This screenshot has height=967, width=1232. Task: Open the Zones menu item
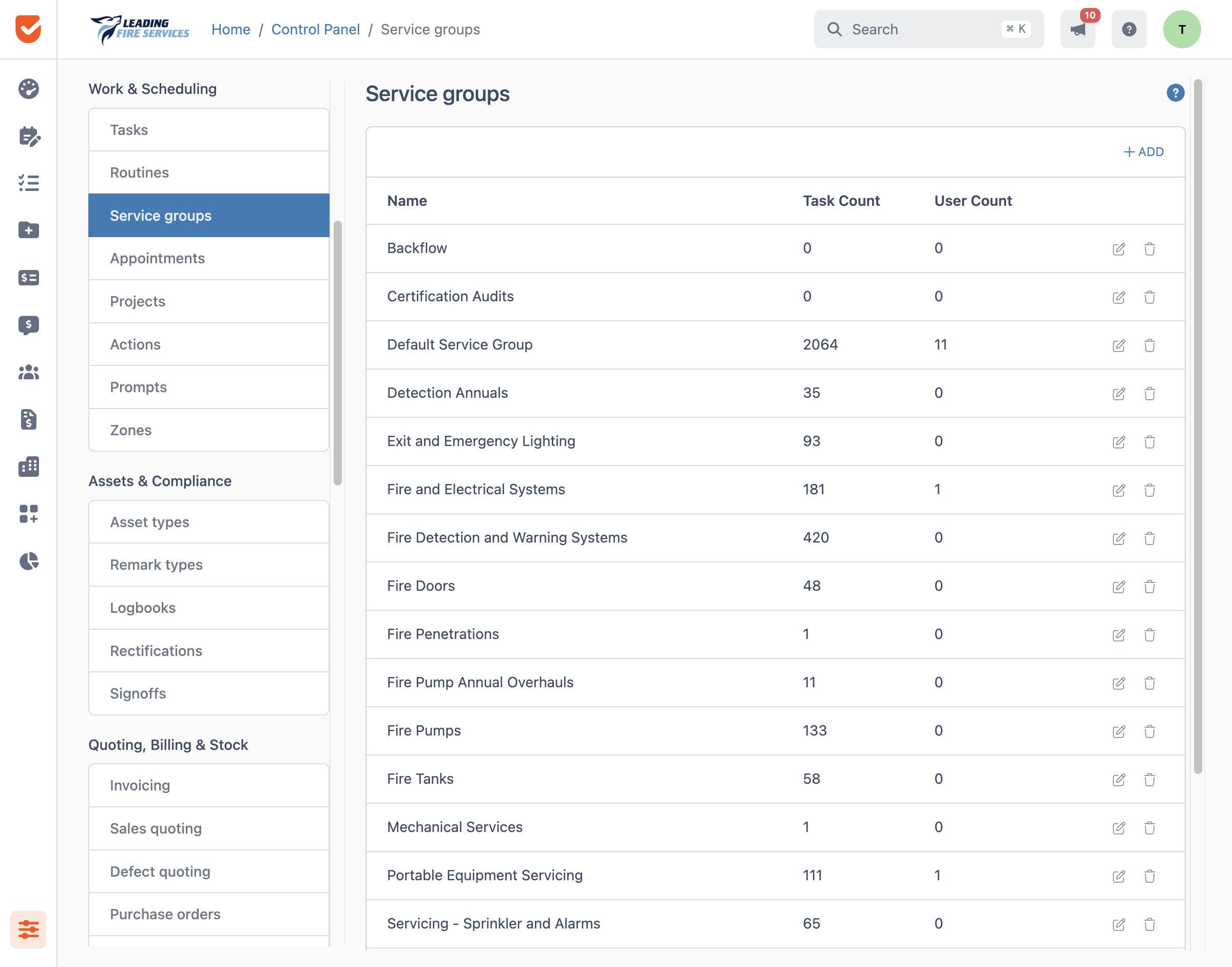tap(209, 430)
